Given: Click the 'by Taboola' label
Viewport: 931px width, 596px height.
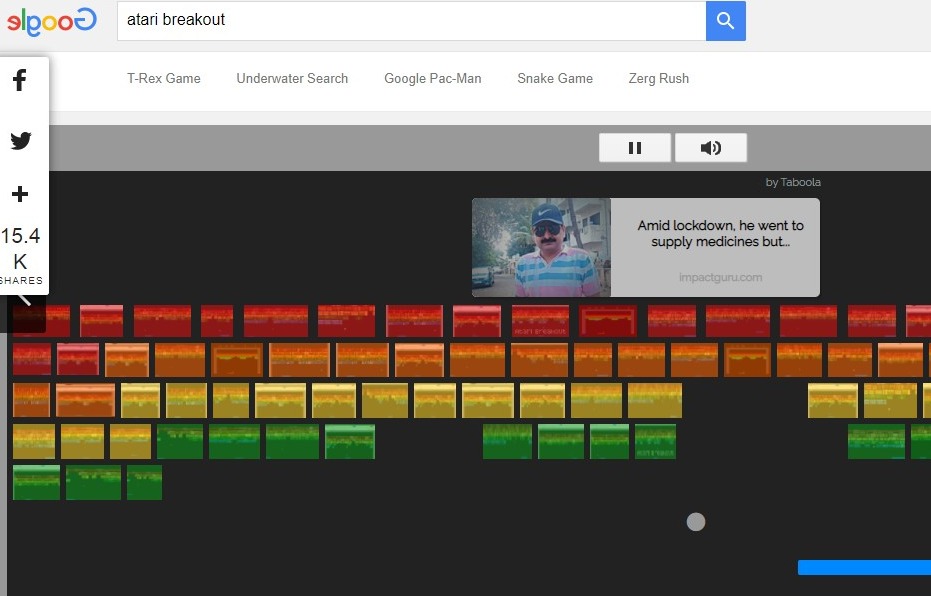Looking at the screenshot, I should coord(793,182).
